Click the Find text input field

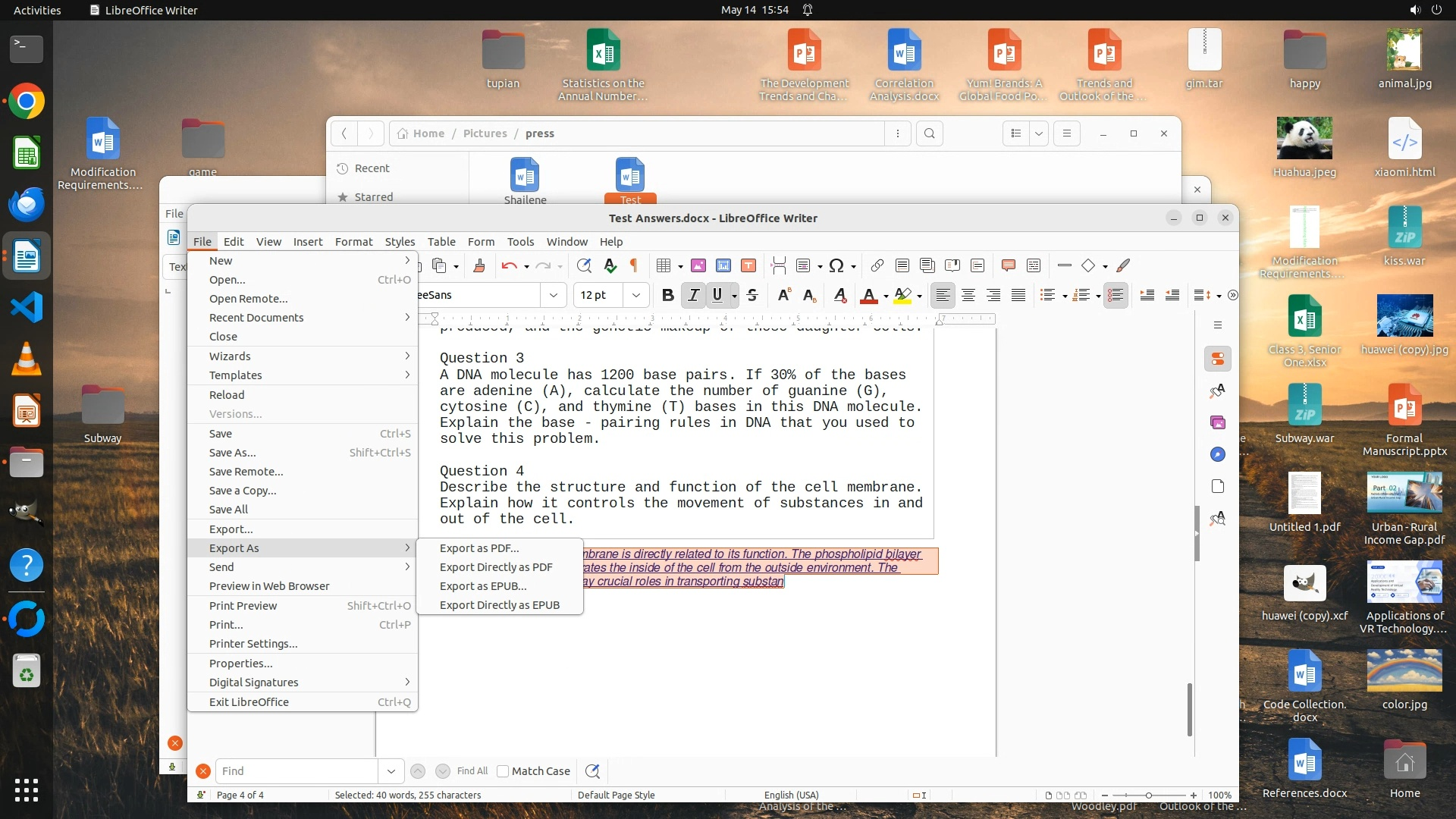tap(297, 771)
